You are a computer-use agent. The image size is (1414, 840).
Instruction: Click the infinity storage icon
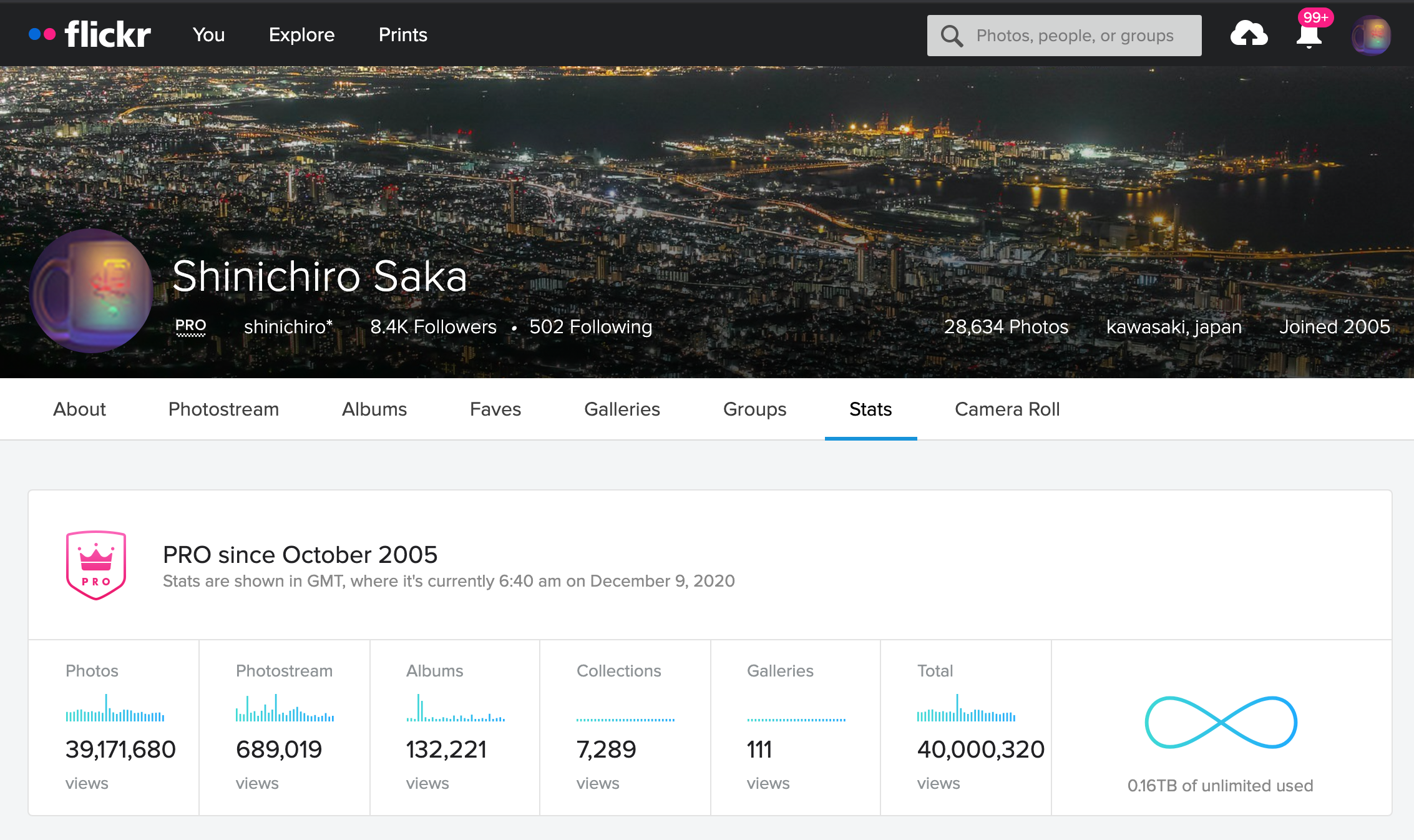(x=1221, y=722)
